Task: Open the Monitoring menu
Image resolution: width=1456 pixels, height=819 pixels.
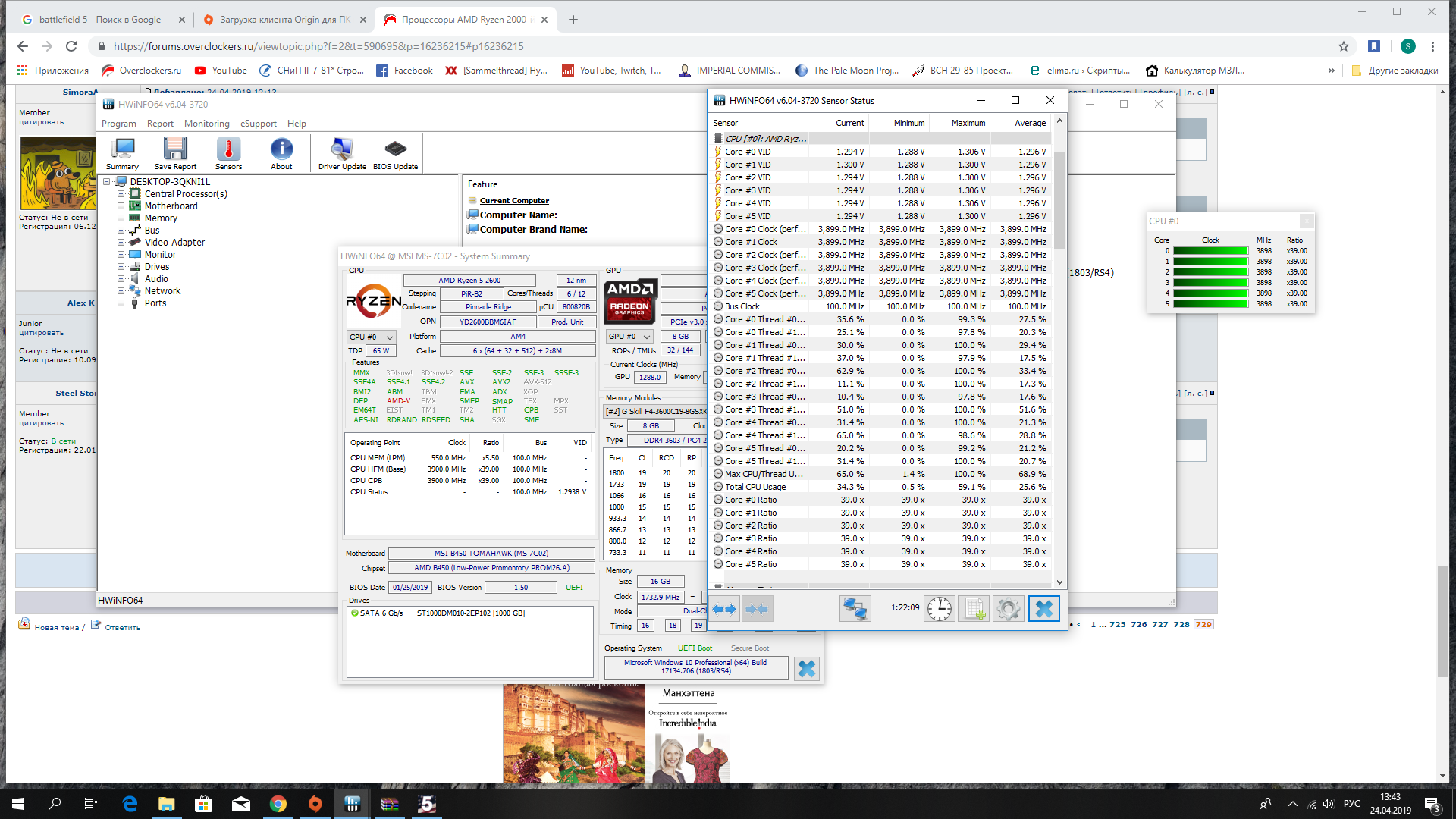Action: [x=206, y=124]
